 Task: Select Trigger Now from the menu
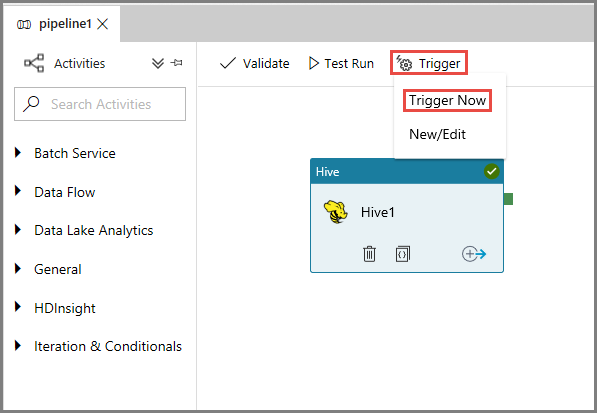(447, 100)
